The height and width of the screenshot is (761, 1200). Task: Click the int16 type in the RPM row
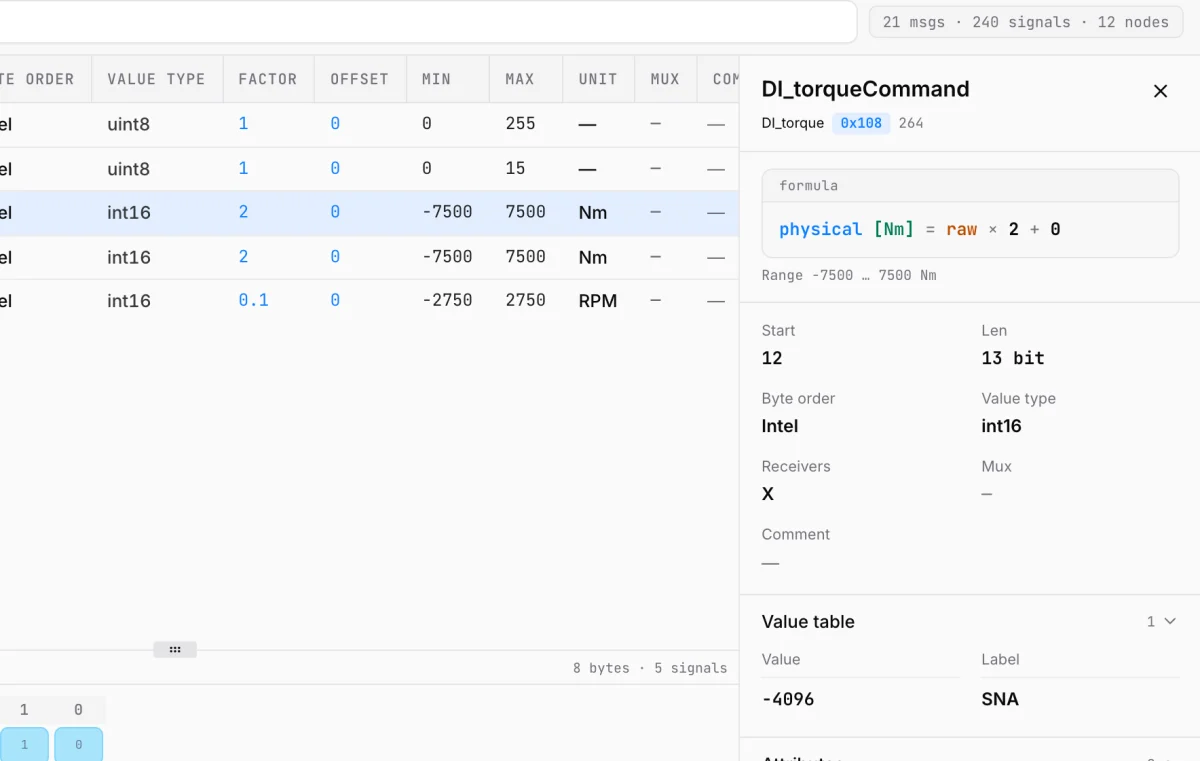[129, 300]
